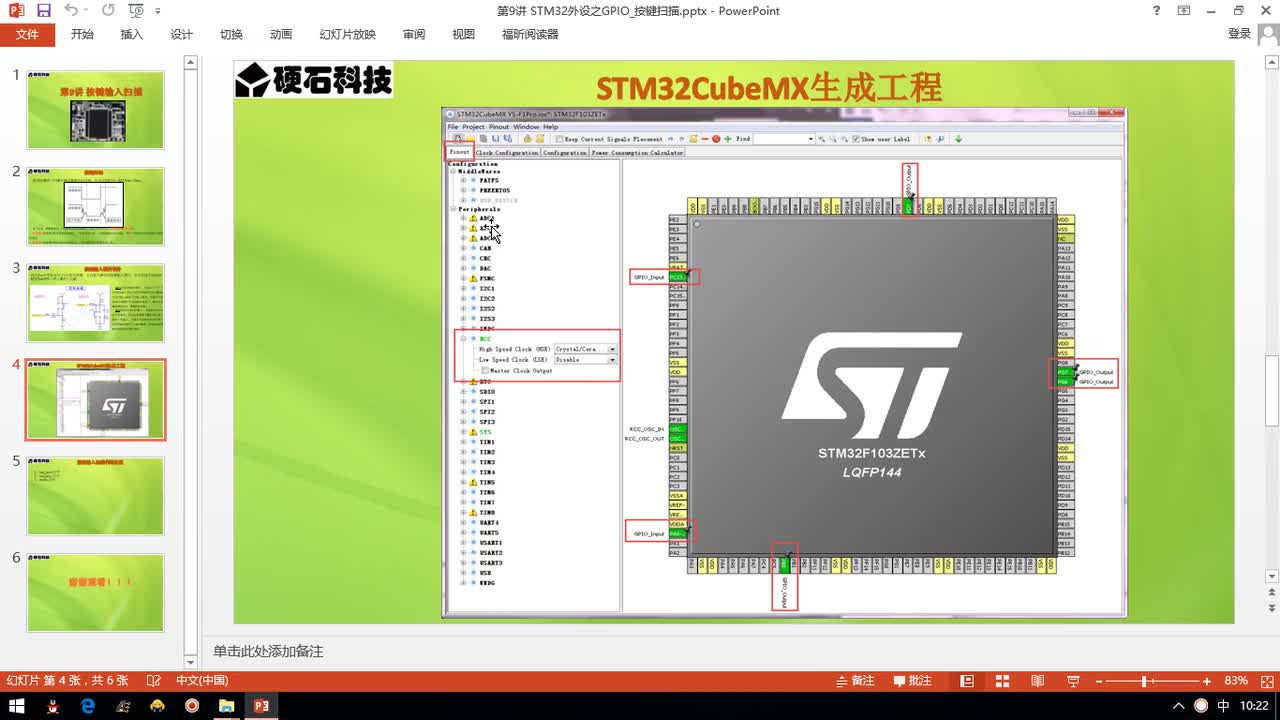
Task: Open PowerPoint Help question mark
Action: (1157, 10)
